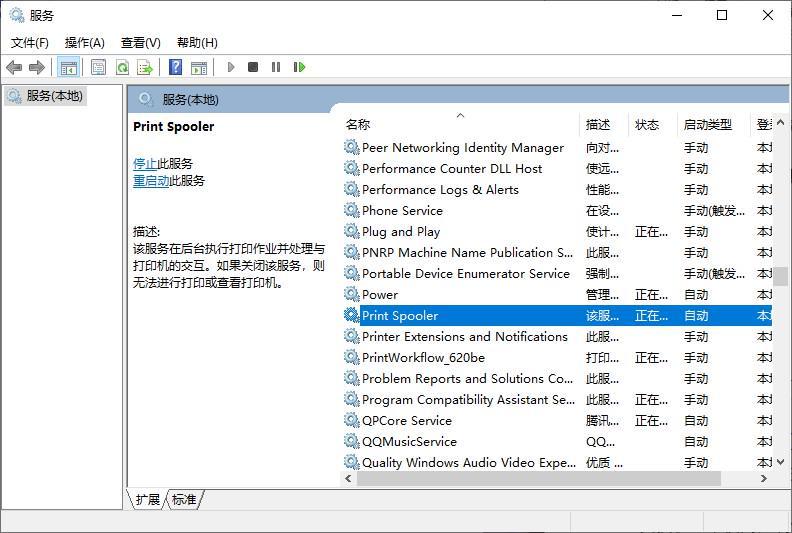Click the Back arrow toolbar icon

point(14,67)
